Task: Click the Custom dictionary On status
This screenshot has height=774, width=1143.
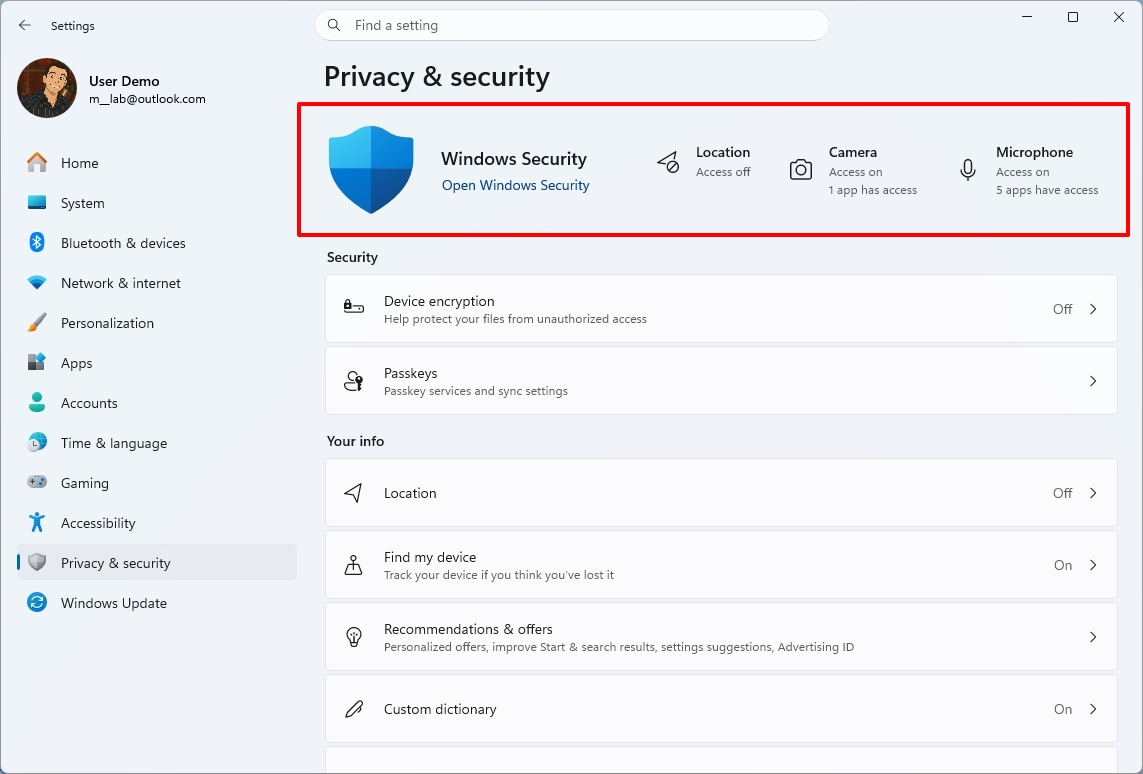Action: pyautogui.click(x=1063, y=709)
